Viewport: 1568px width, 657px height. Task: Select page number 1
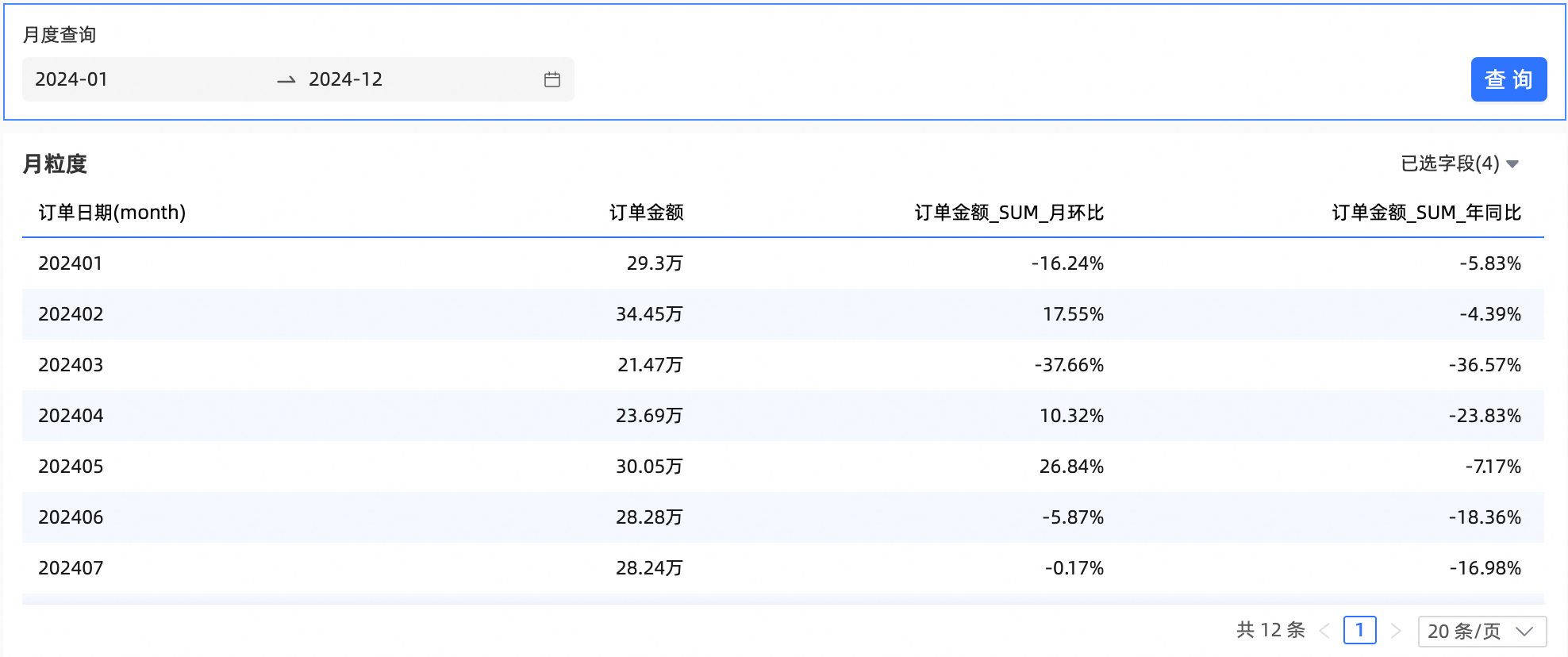coord(1359,631)
